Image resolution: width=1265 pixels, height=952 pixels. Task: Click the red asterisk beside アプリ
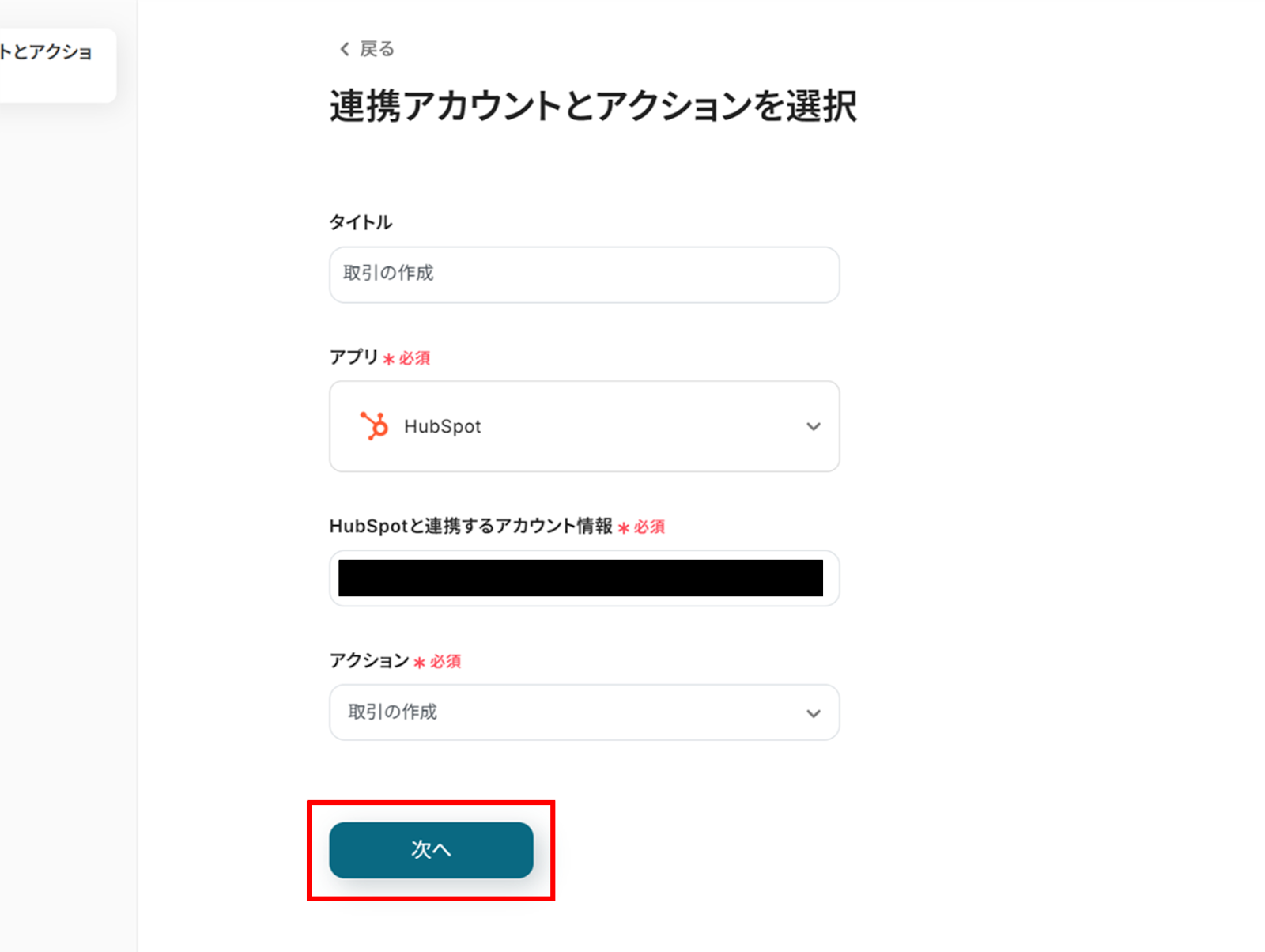[389, 359]
